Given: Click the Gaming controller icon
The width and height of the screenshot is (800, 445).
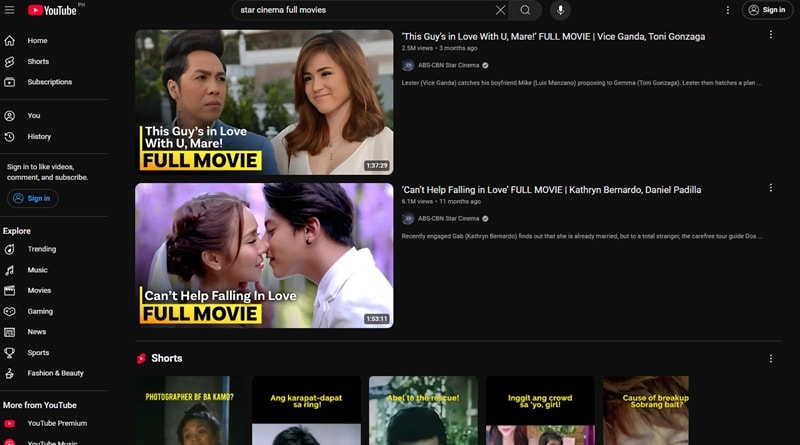Looking at the screenshot, I should click(x=9, y=311).
